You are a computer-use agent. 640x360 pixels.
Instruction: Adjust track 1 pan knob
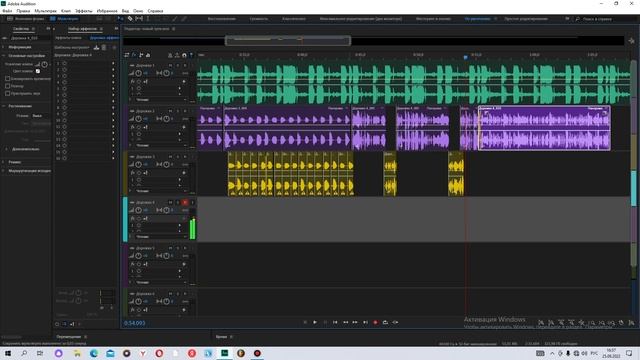tap(167, 73)
